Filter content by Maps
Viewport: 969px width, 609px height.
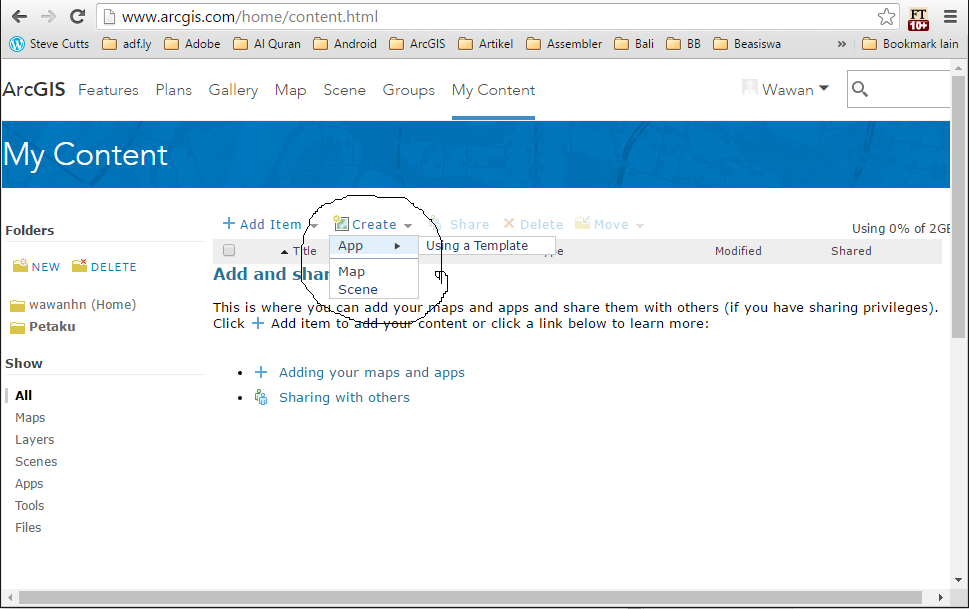click(x=30, y=418)
